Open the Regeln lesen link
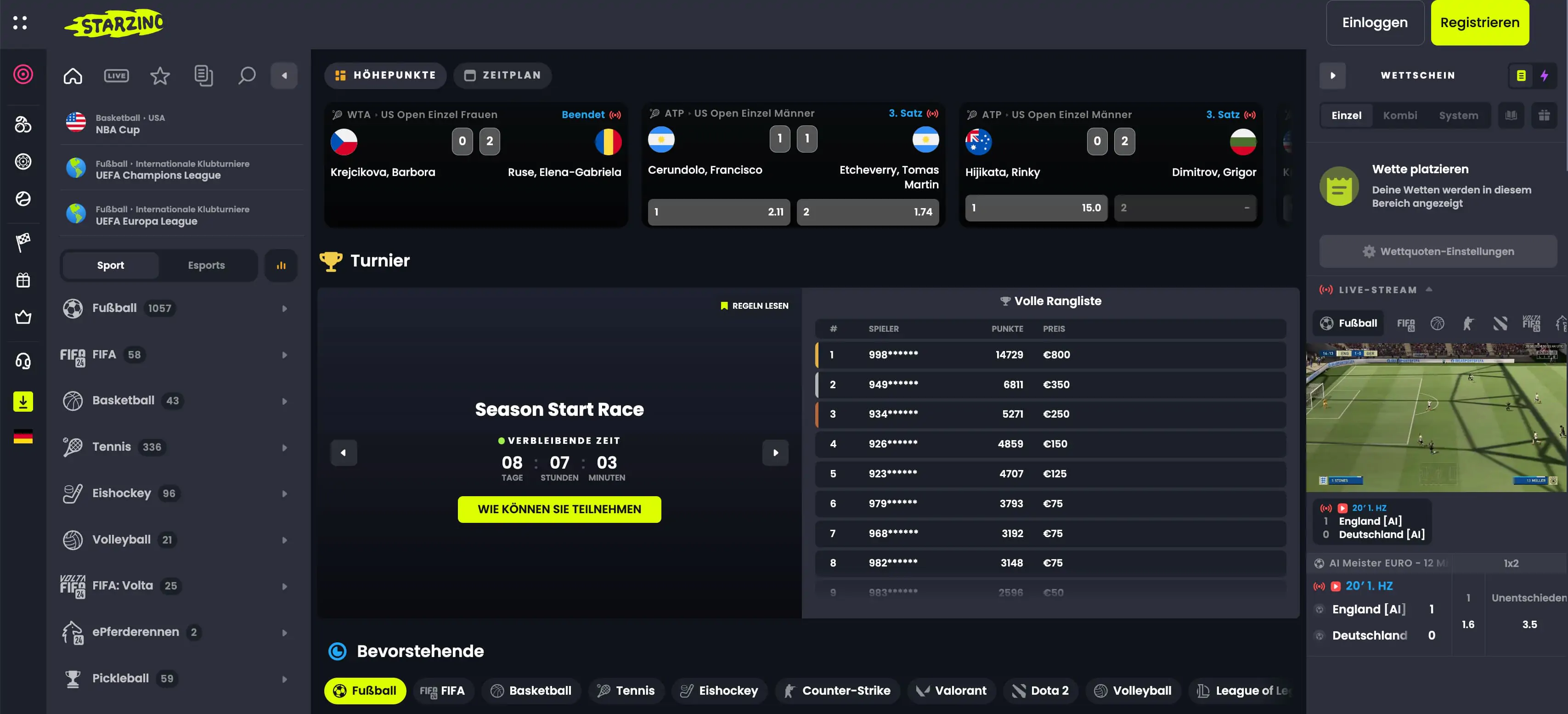1568x714 pixels. pyautogui.click(x=754, y=306)
